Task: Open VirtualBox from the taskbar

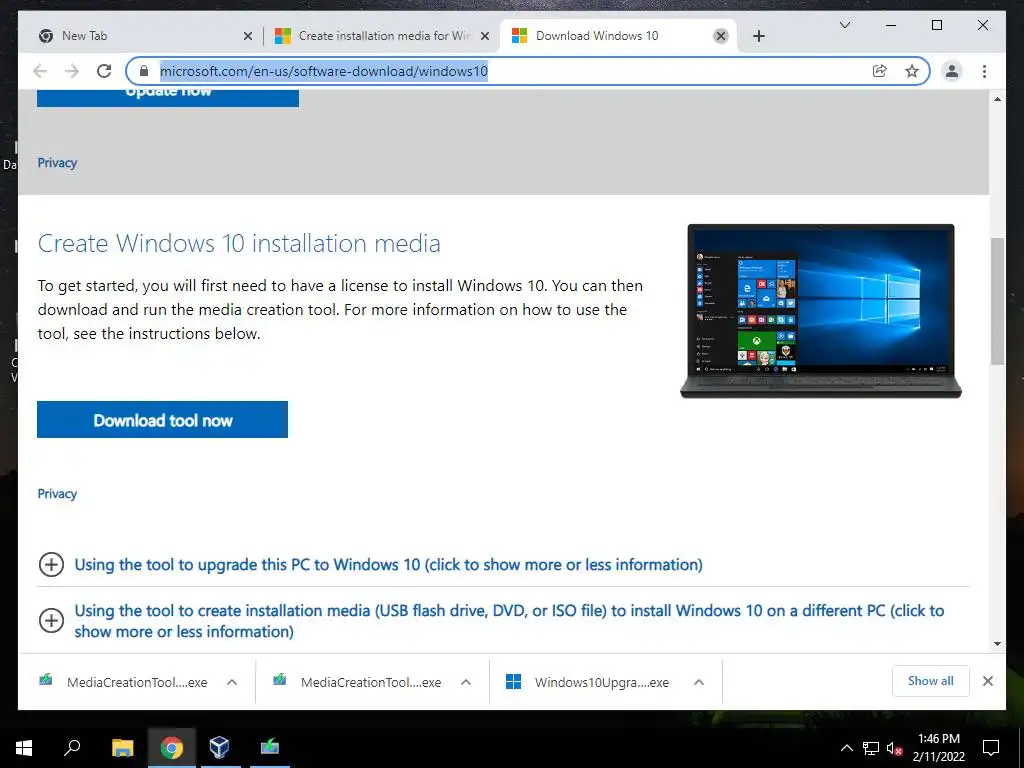Action: (x=219, y=748)
